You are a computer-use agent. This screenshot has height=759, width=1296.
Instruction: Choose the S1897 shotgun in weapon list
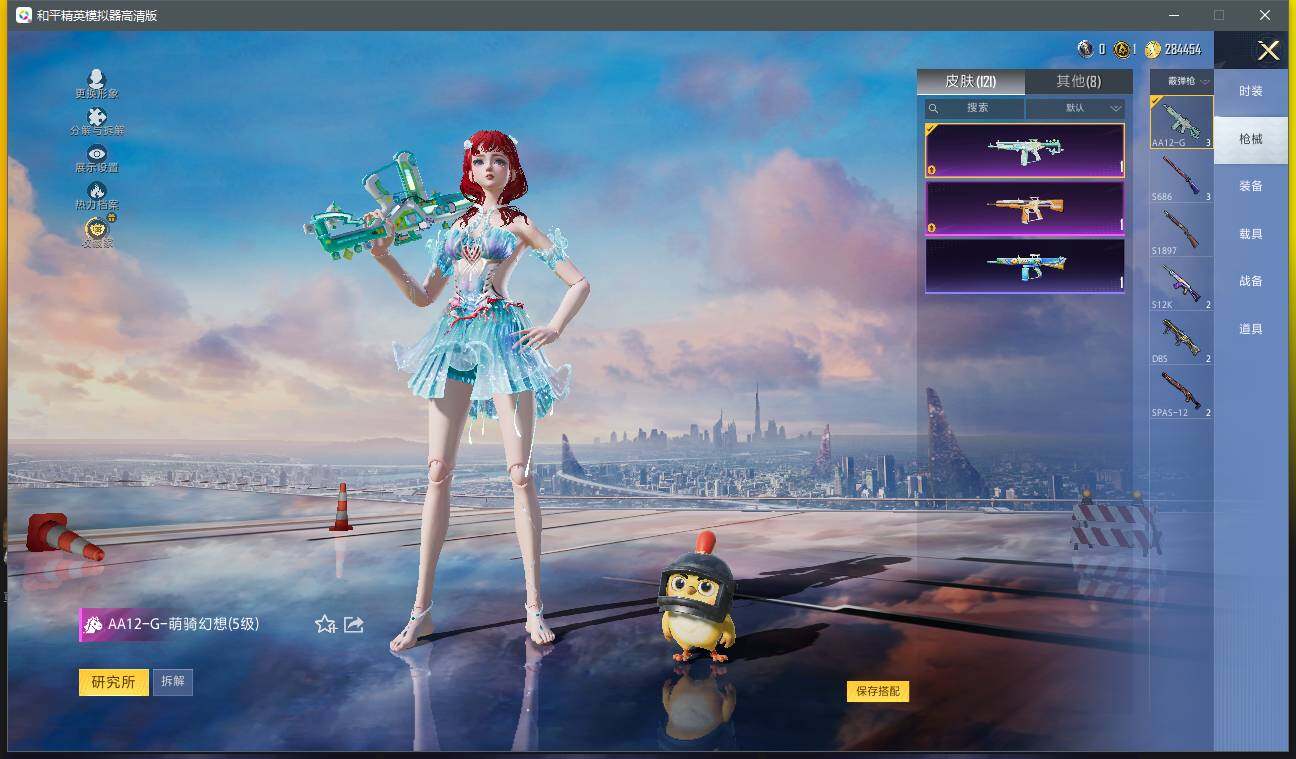(x=1181, y=231)
